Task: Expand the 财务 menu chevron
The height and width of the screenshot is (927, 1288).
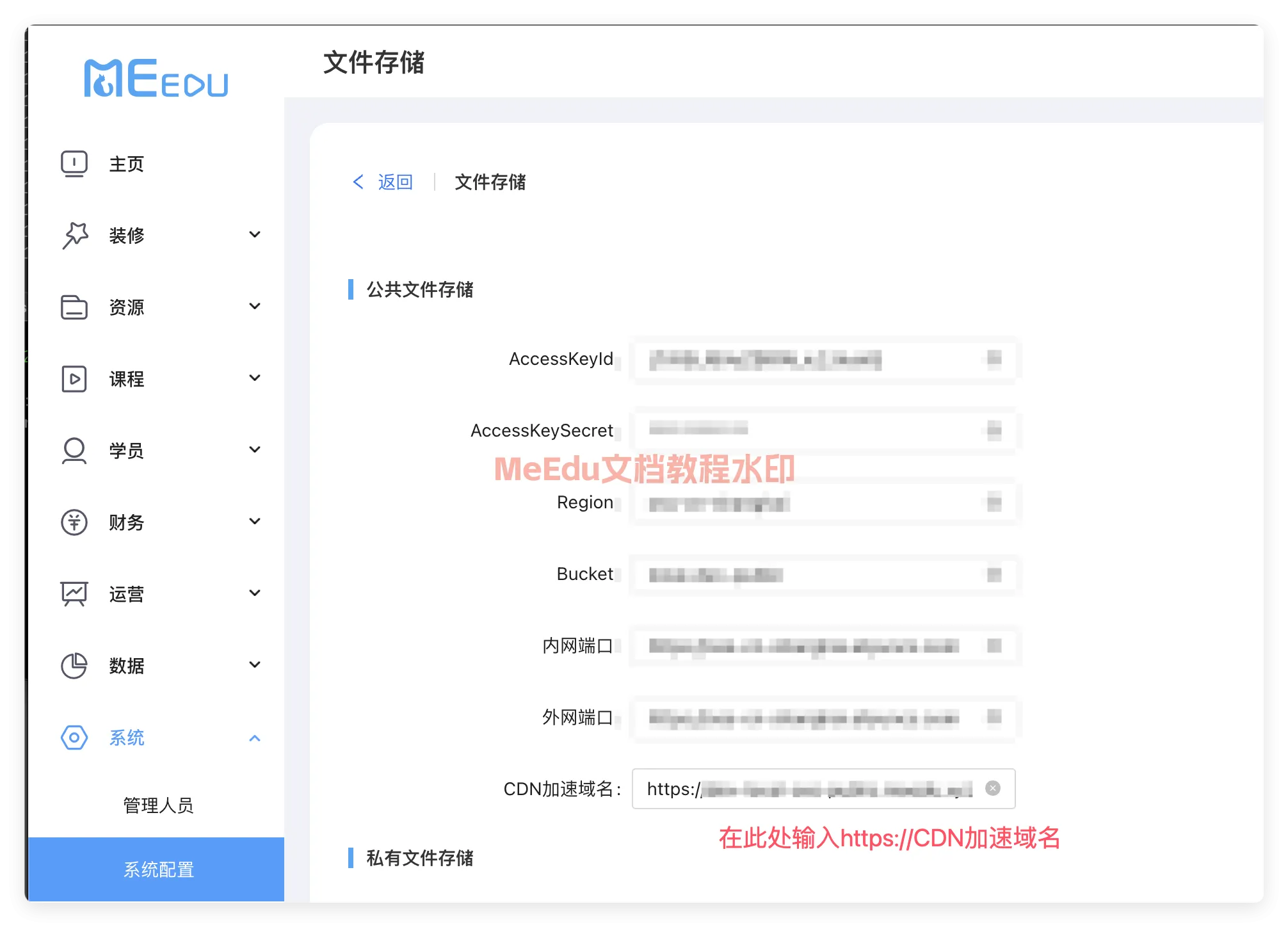Action: pyautogui.click(x=255, y=522)
